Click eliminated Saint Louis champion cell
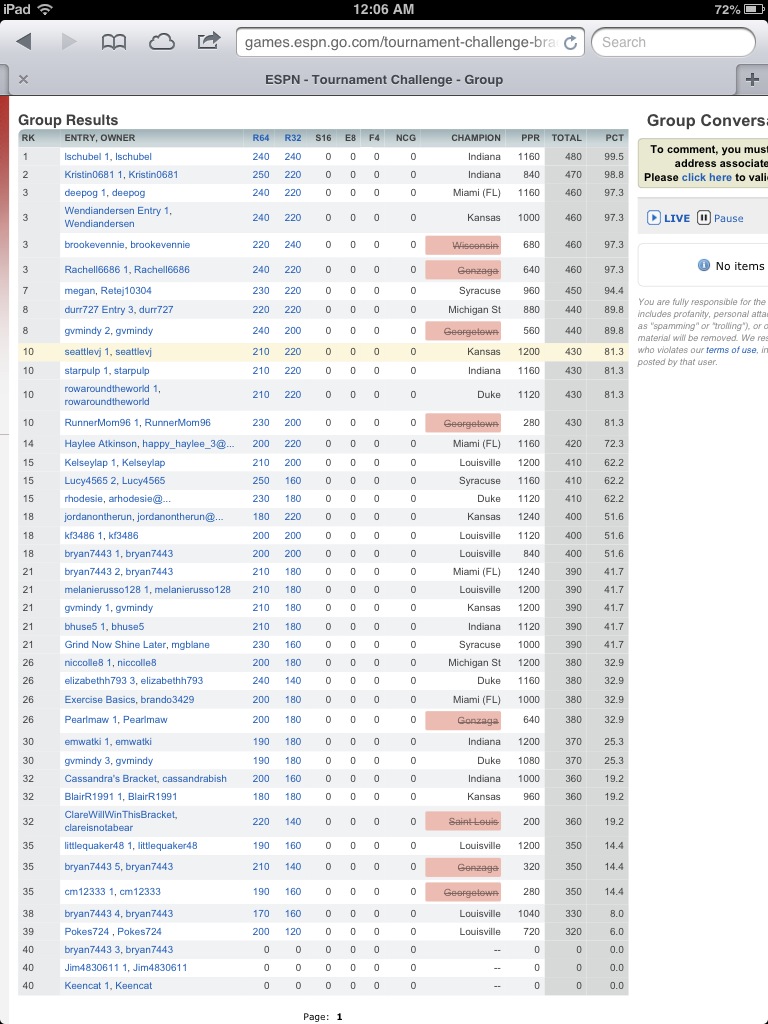The image size is (768, 1024). (463, 822)
